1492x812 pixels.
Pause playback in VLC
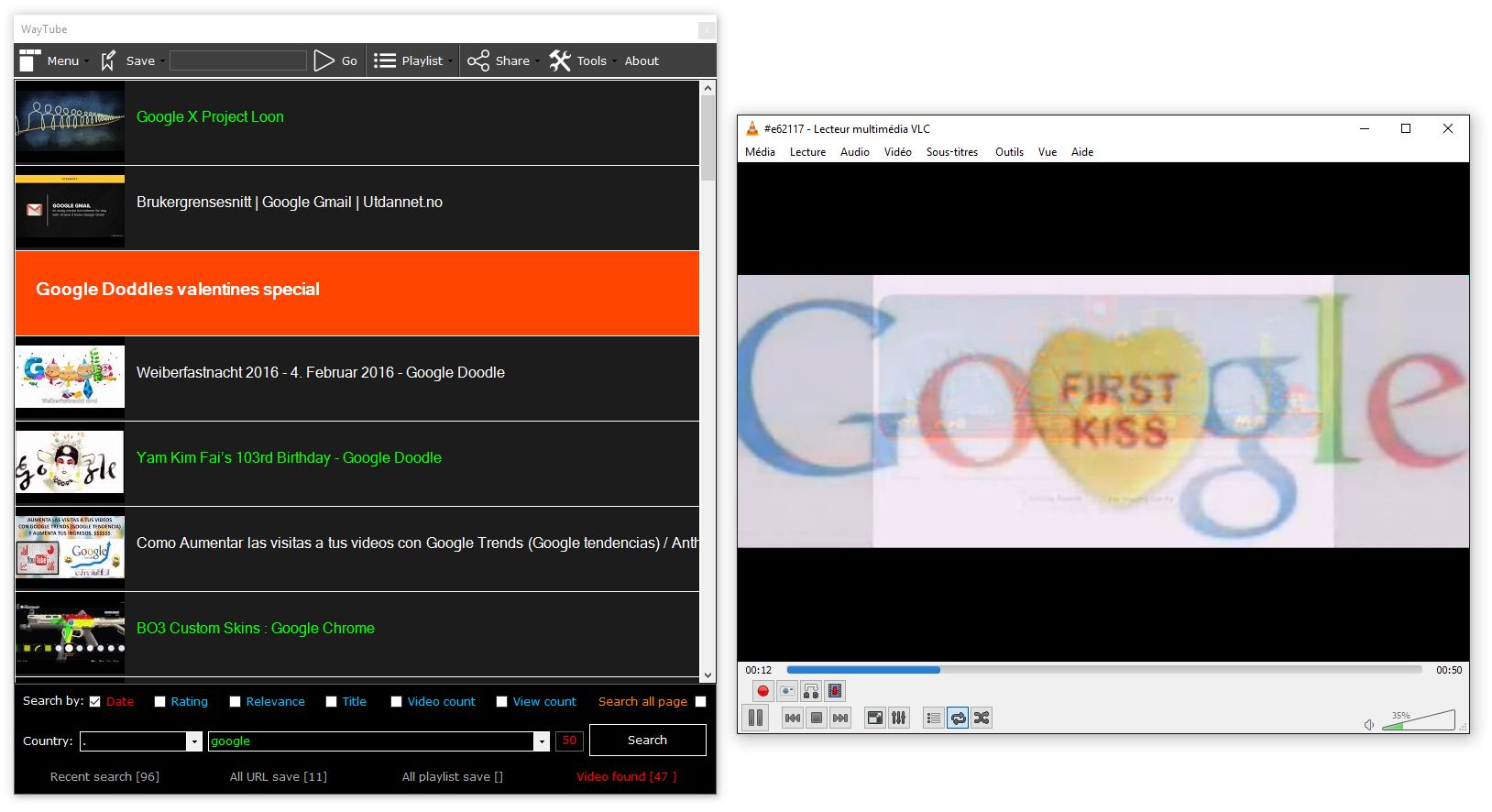pos(756,718)
